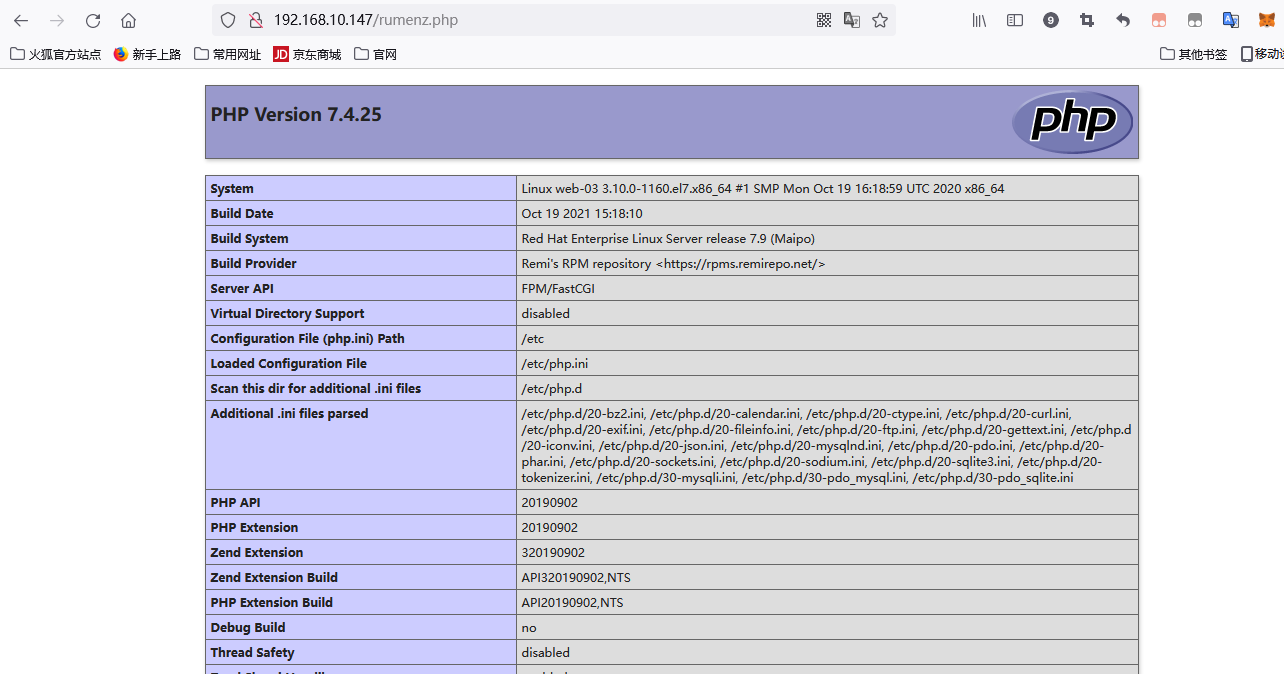Open the Library bookshelf icon
The width and height of the screenshot is (1284, 674).
point(980,20)
